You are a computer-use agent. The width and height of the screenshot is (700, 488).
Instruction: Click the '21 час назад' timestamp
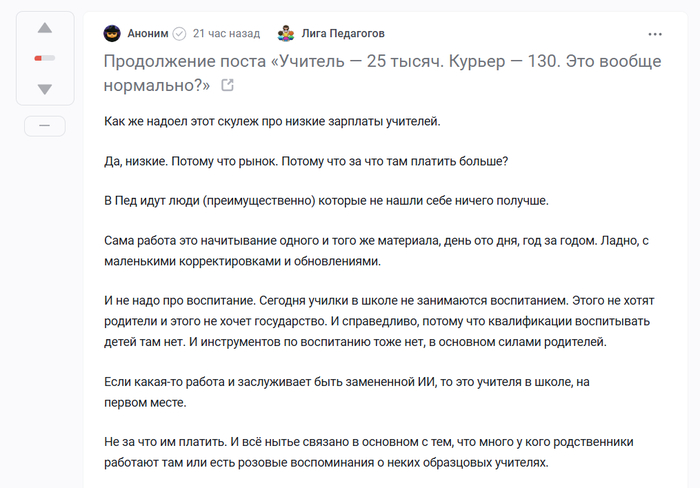(226, 33)
